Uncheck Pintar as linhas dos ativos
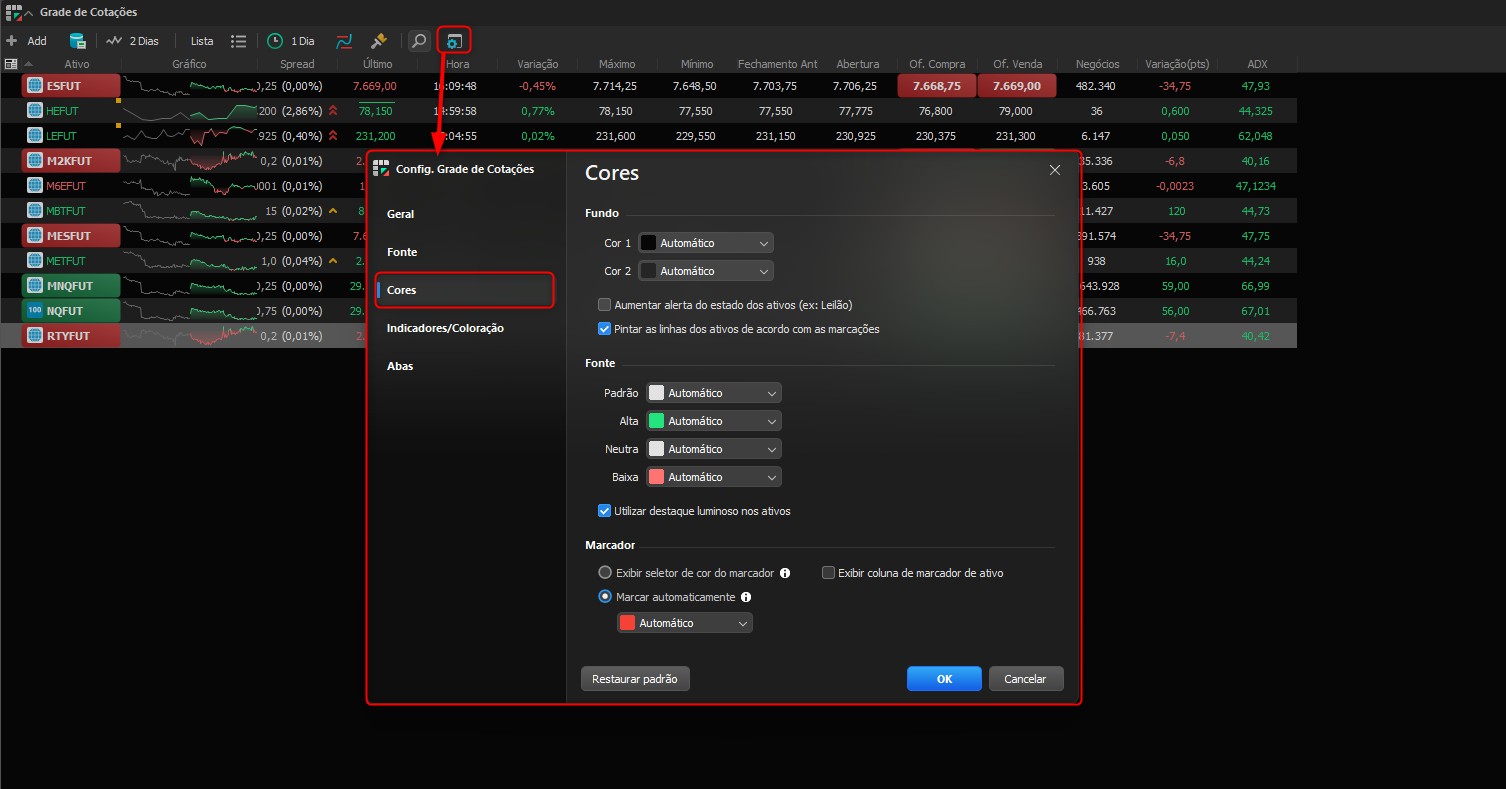Screen dimensions: 1506x789 604,329
